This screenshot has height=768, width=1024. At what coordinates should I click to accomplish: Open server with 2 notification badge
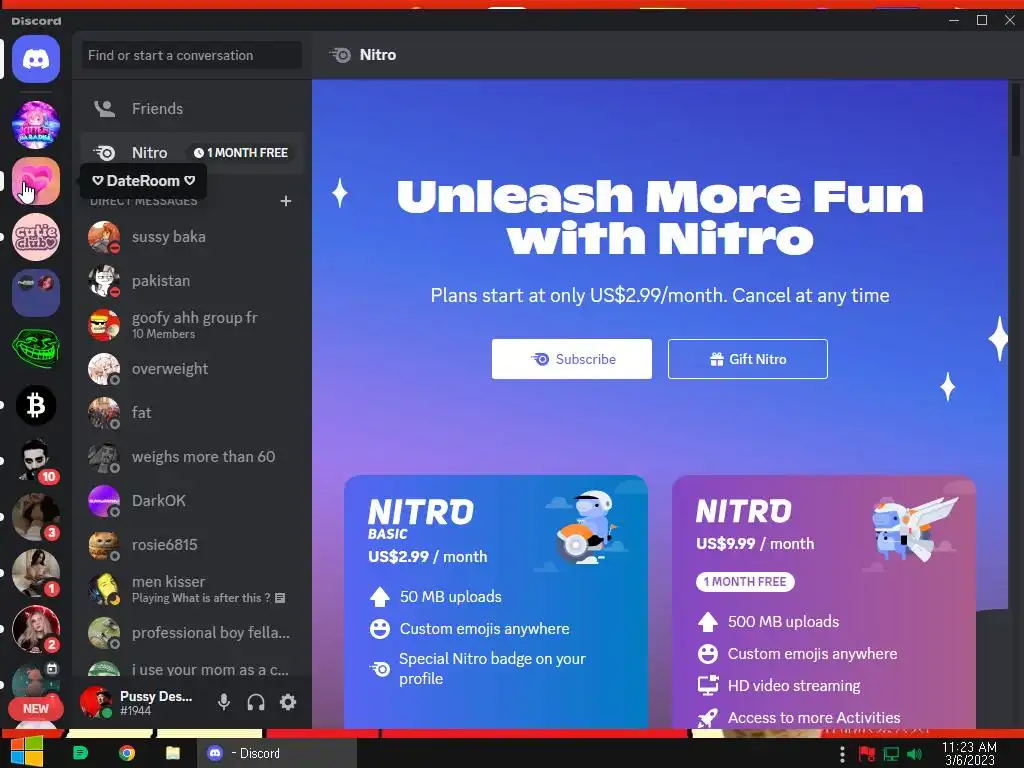pos(36,630)
